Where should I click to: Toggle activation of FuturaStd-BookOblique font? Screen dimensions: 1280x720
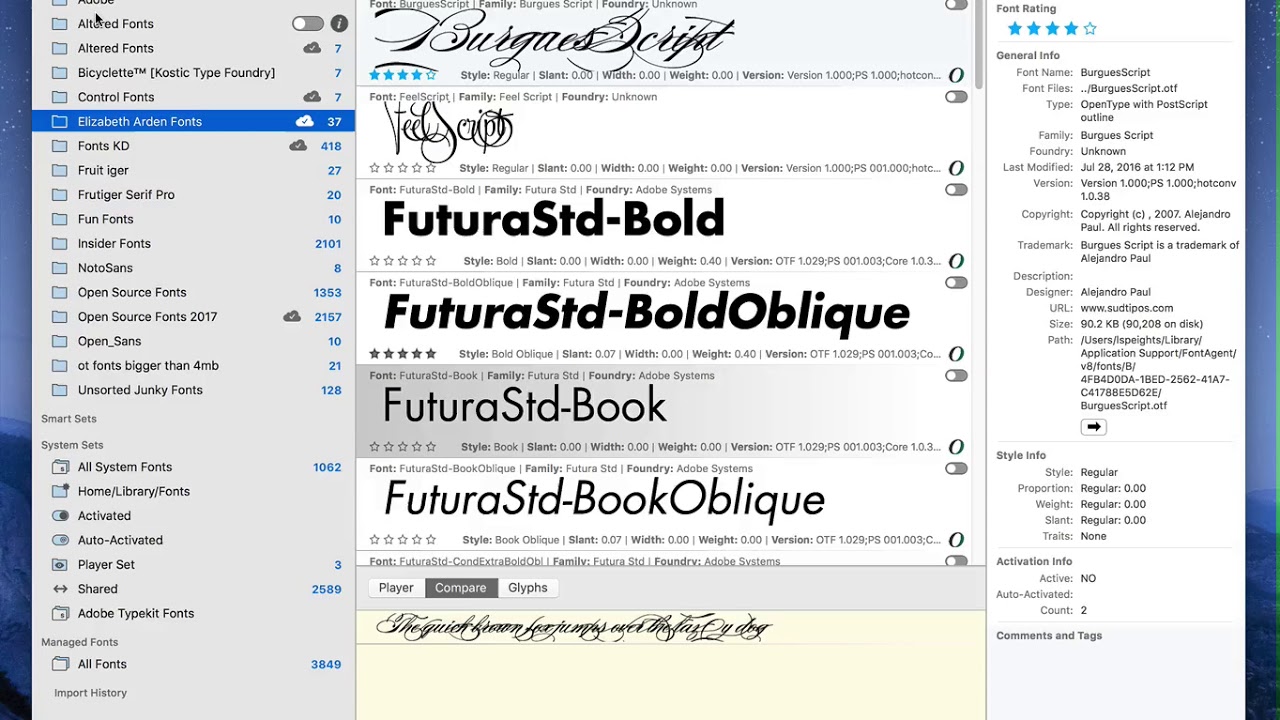956,469
